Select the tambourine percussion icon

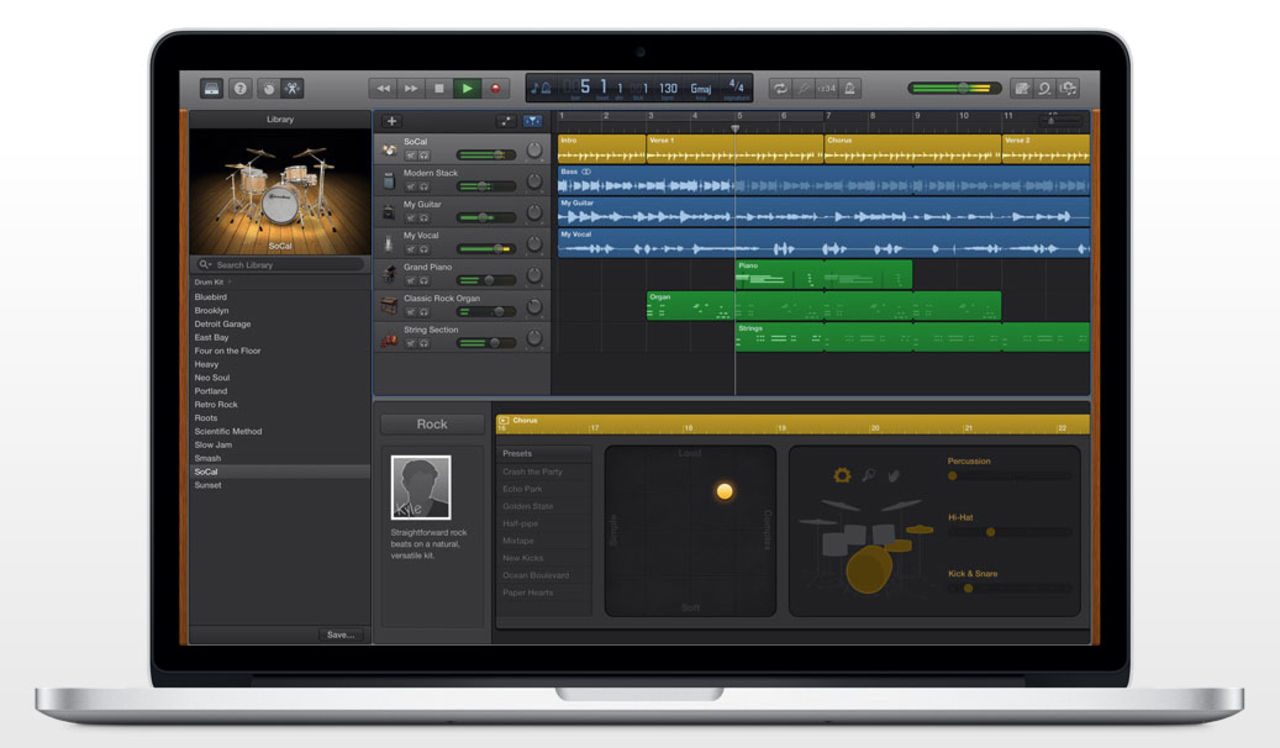(843, 476)
